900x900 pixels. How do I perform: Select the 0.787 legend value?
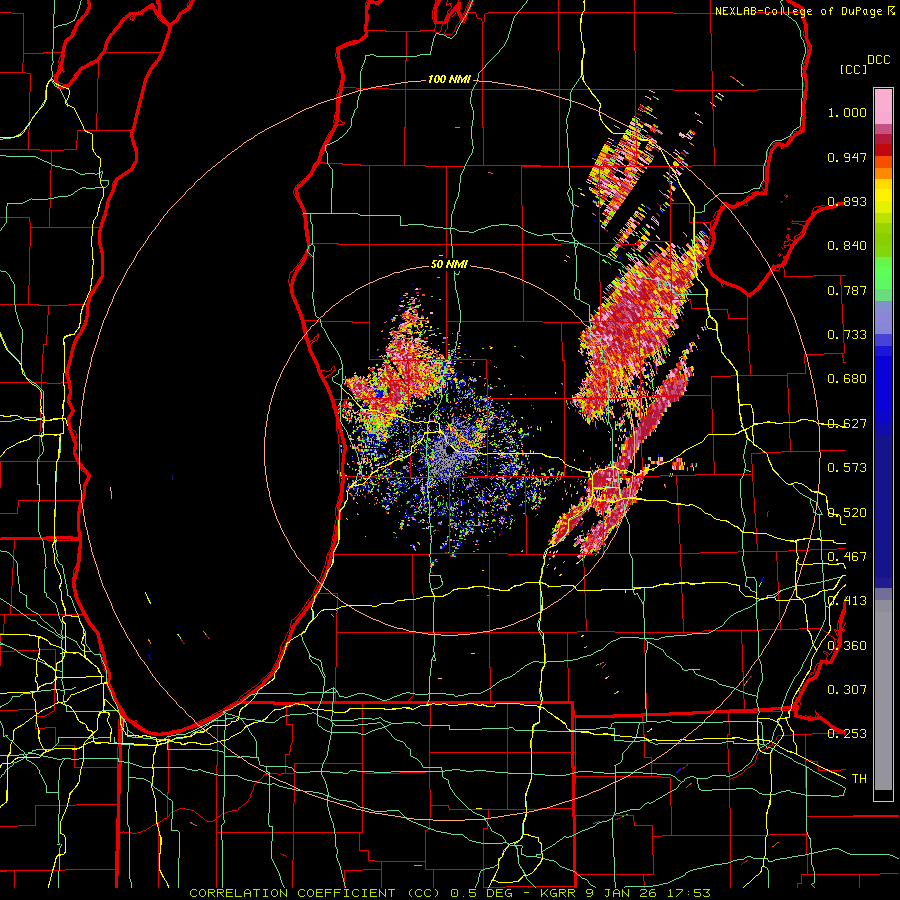(x=847, y=290)
